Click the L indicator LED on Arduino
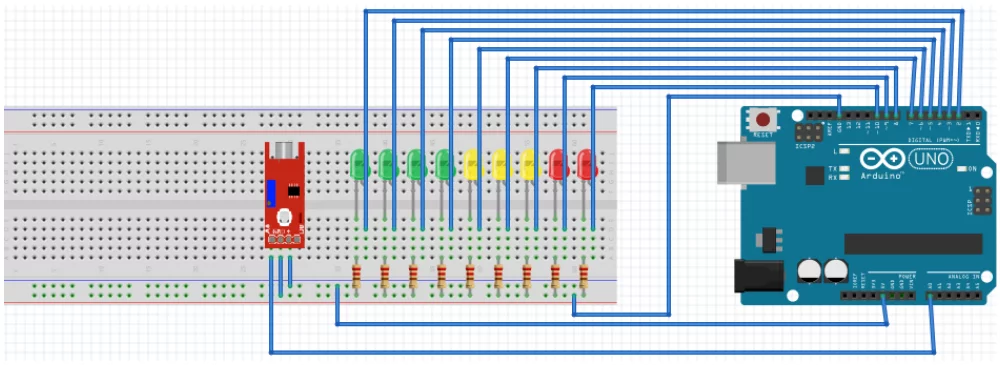Image resolution: width=1000 pixels, height=365 pixels. [x=845, y=151]
